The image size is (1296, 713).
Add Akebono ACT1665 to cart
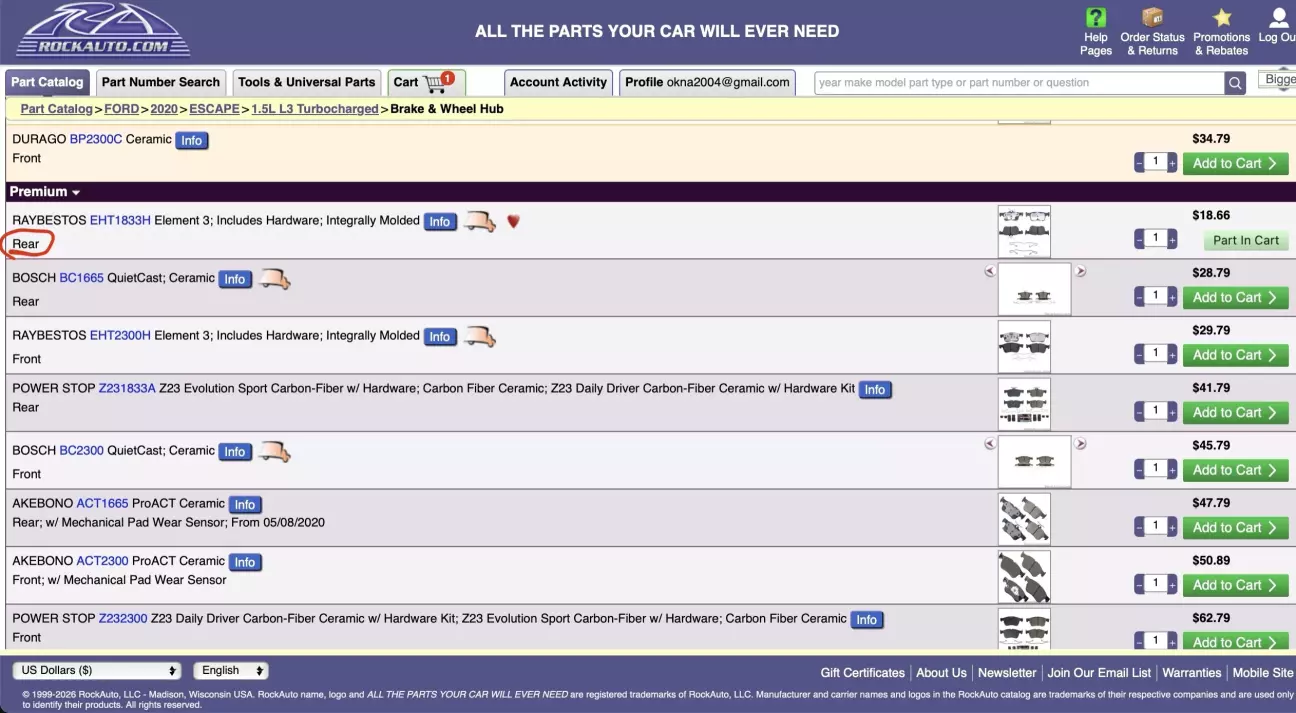tap(1235, 528)
